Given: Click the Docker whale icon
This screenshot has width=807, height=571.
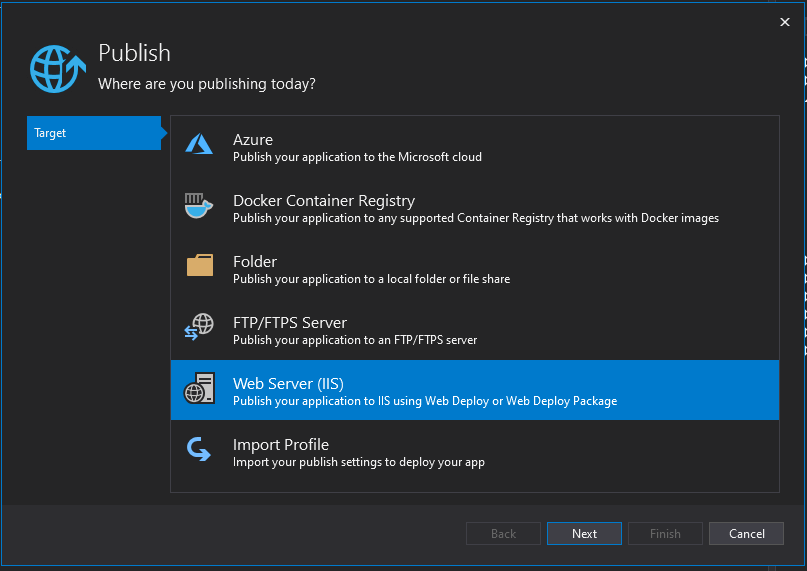Looking at the screenshot, I should (199, 207).
